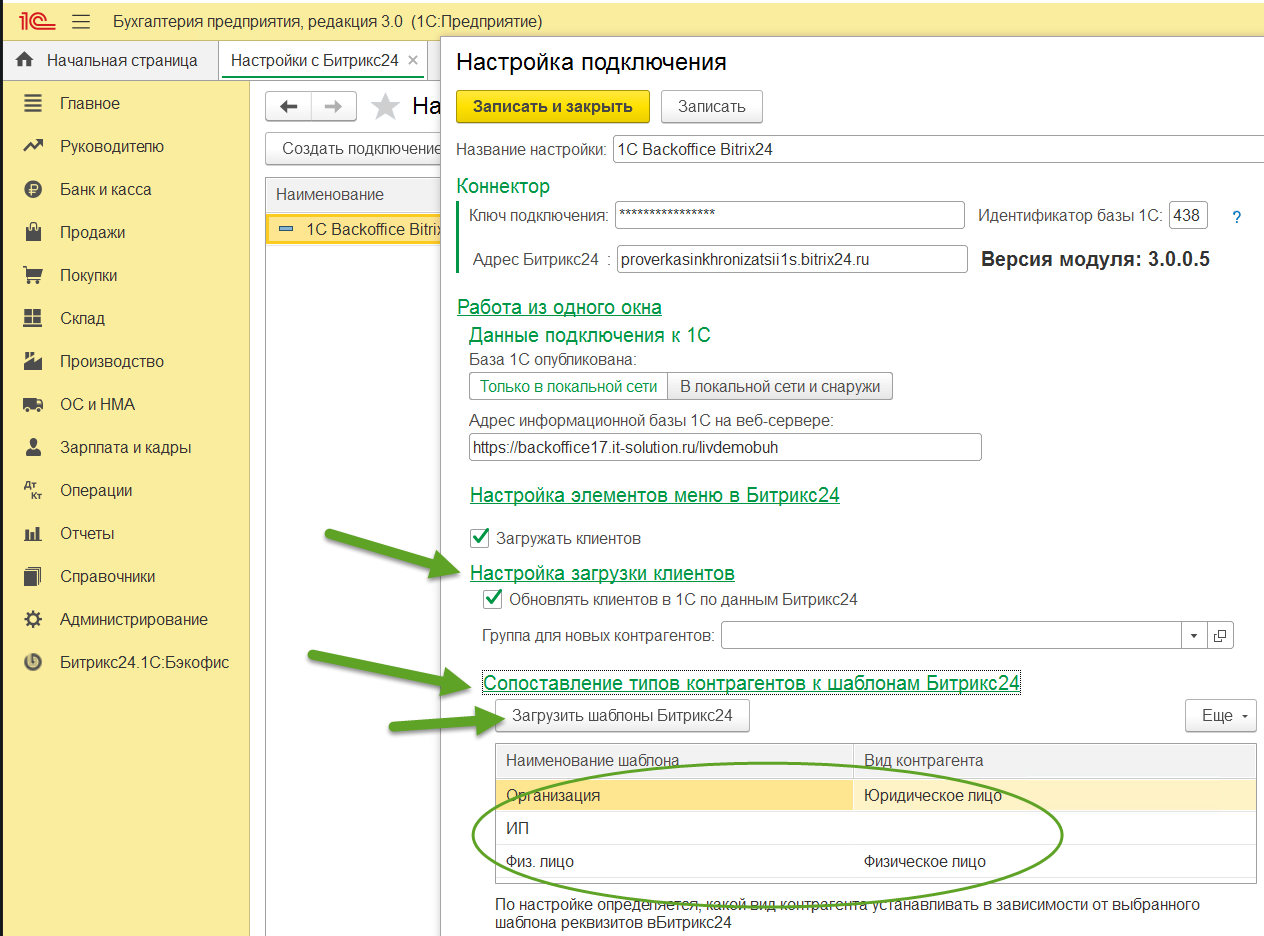
Task: Click Записать и закрыть button
Action: pyautogui.click(x=553, y=107)
